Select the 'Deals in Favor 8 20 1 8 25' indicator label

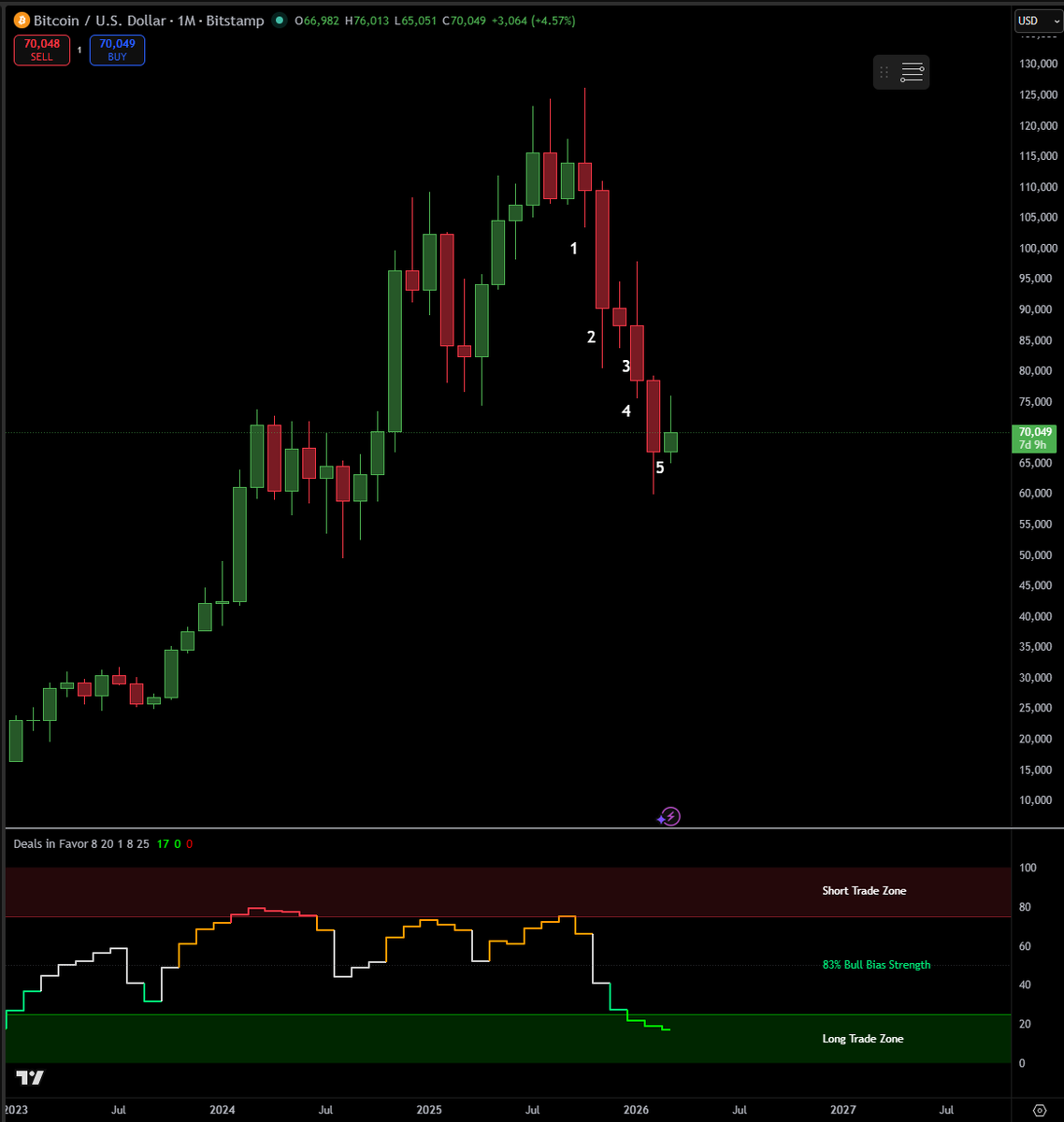[x=81, y=843]
